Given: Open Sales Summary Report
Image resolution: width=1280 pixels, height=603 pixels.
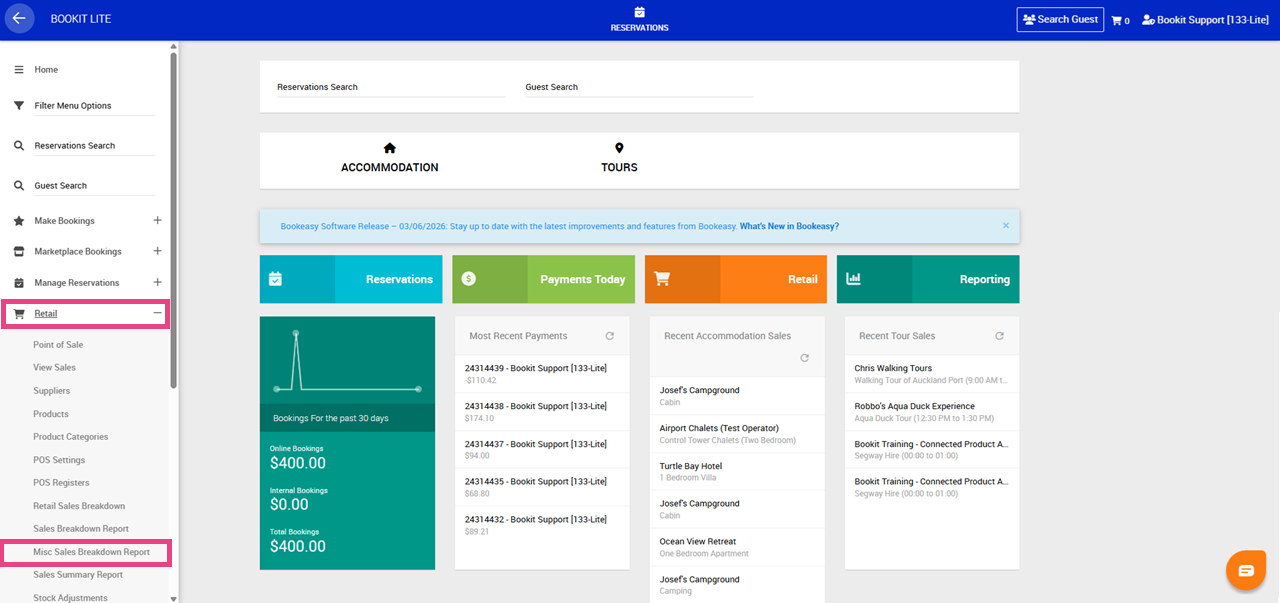Looking at the screenshot, I should click(x=78, y=575).
